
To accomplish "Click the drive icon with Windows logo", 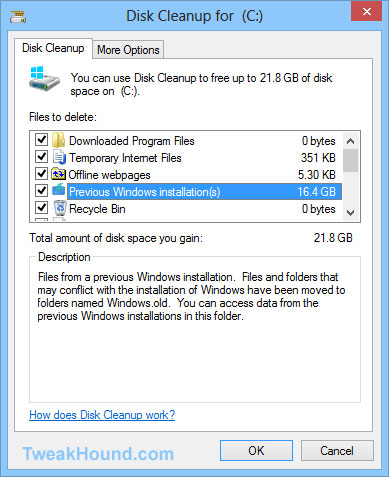I will click(x=44, y=80).
